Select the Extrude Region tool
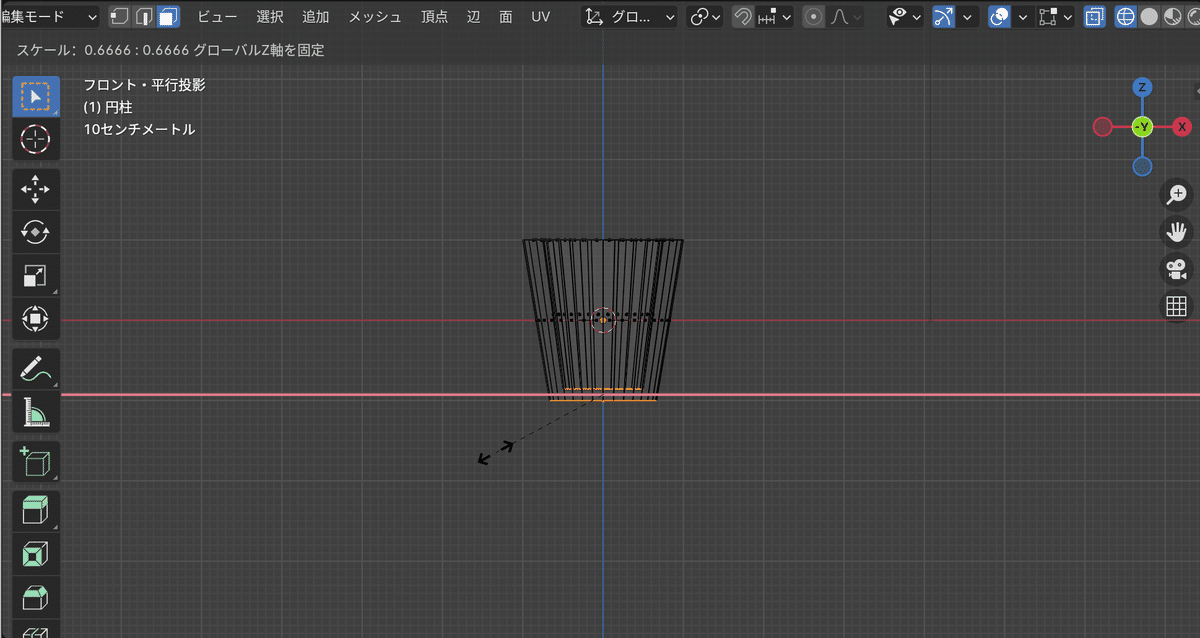This screenshot has height=638, width=1200. tap(35, 511)
